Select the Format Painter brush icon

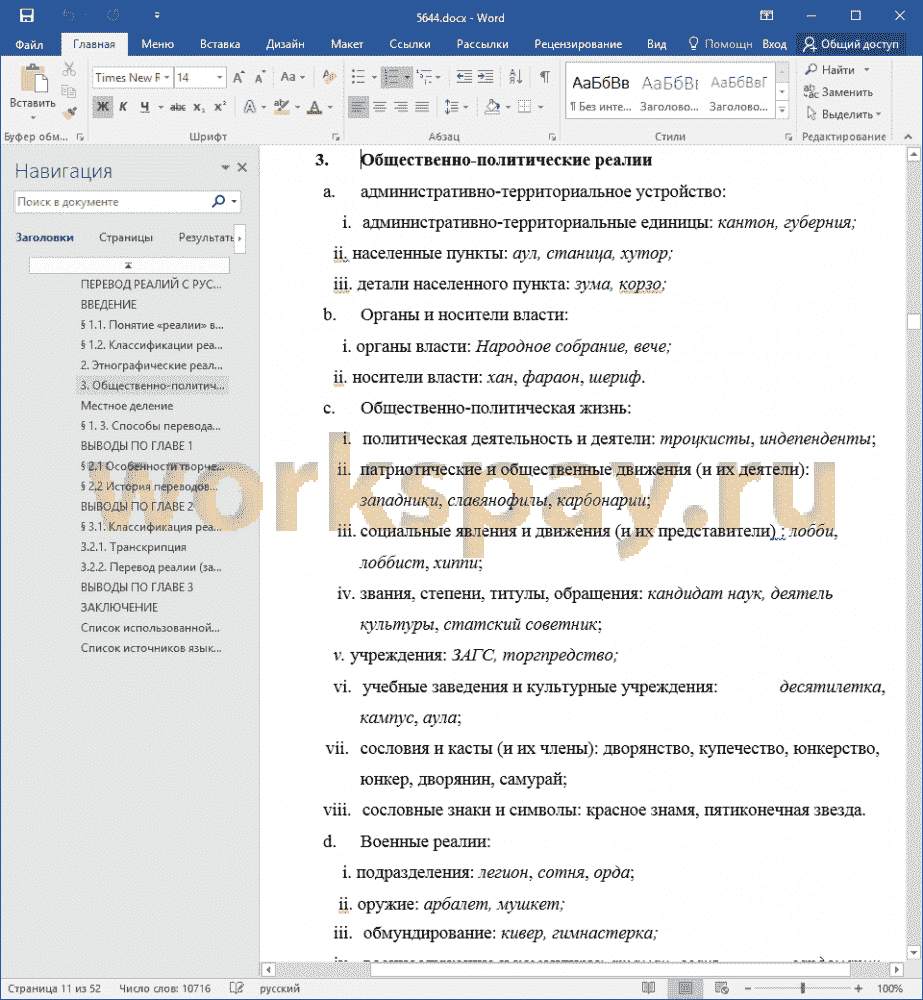click(x=69, y=113)
